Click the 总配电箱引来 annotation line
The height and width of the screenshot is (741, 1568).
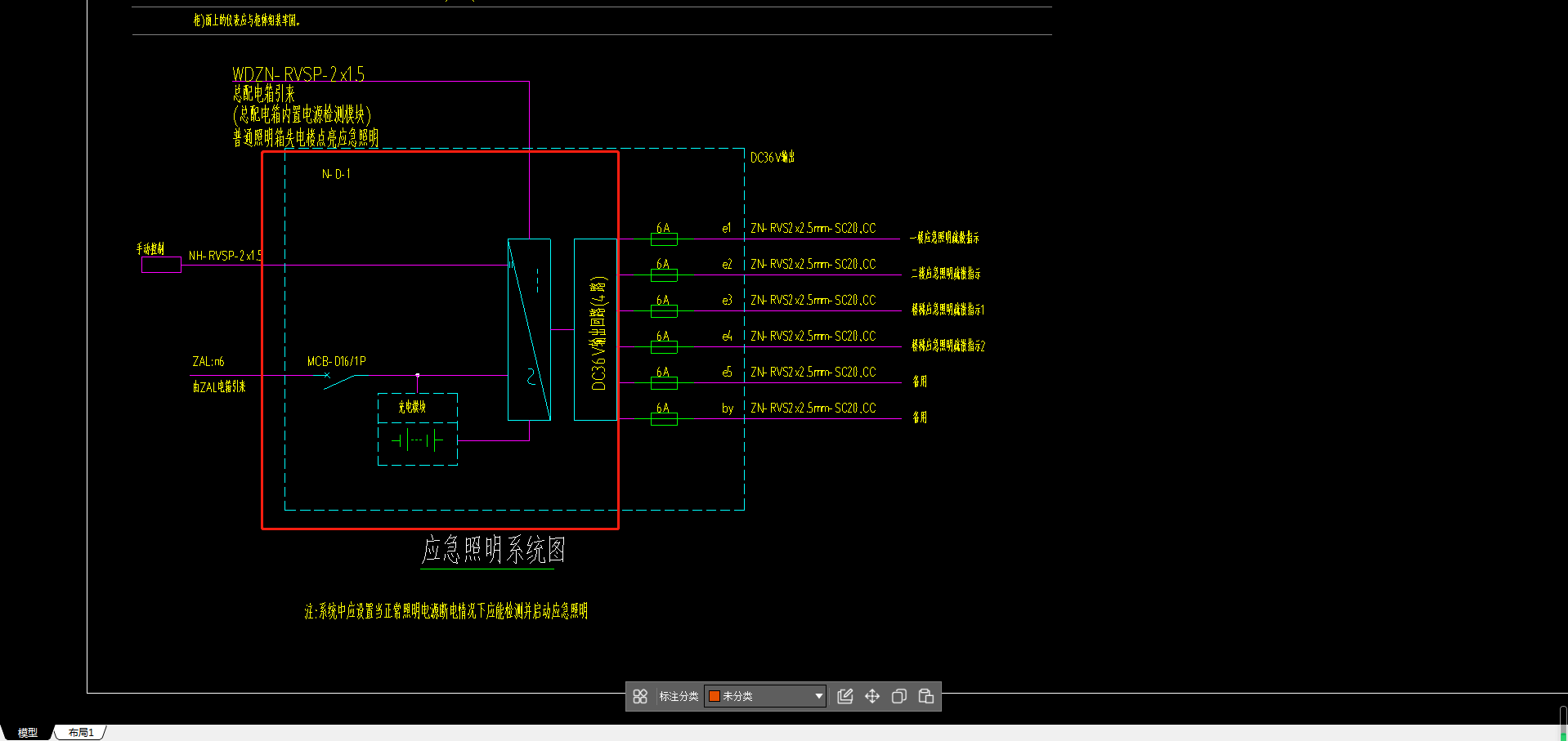coord(263,94)
